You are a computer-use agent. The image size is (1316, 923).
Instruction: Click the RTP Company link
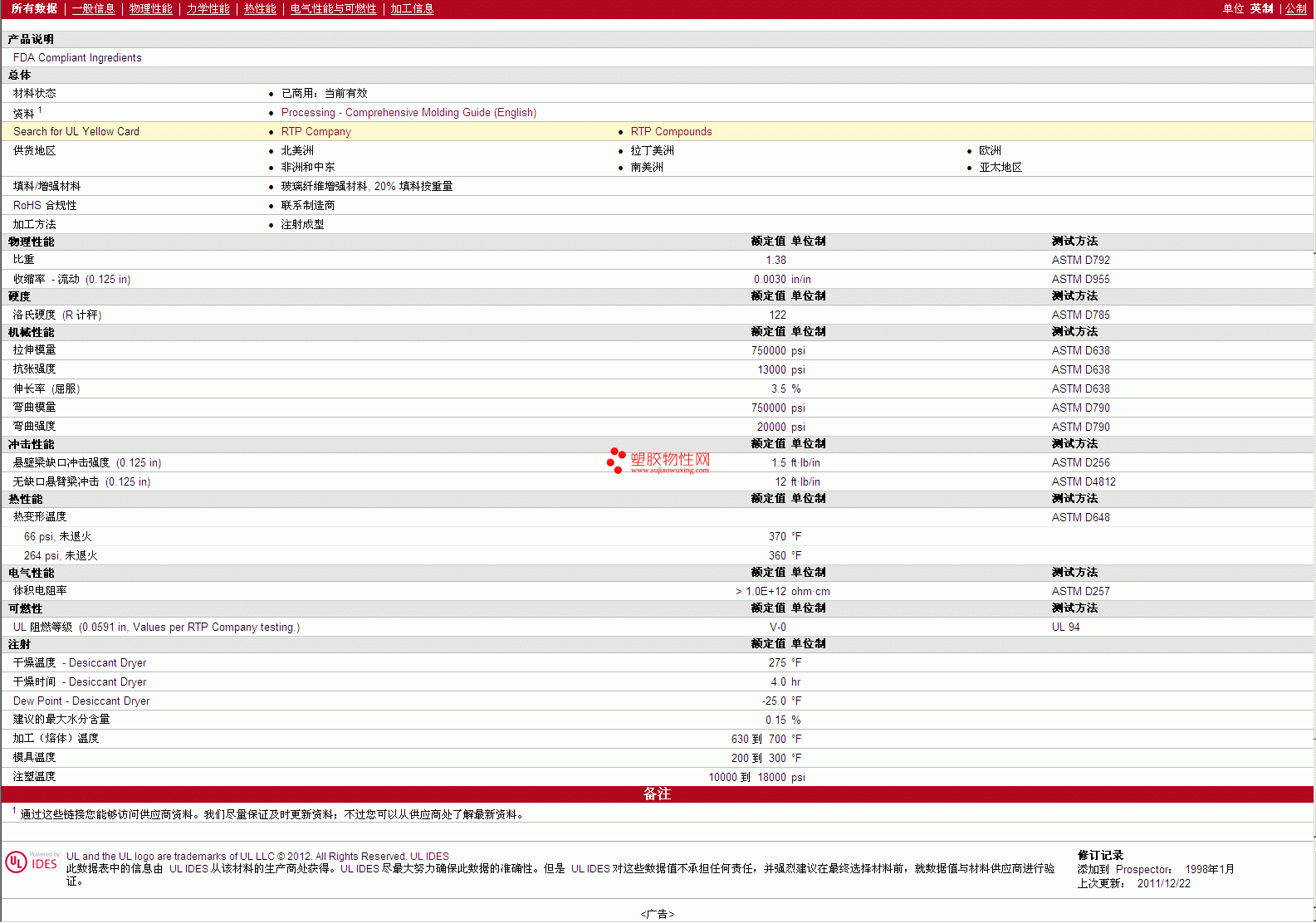316,131
